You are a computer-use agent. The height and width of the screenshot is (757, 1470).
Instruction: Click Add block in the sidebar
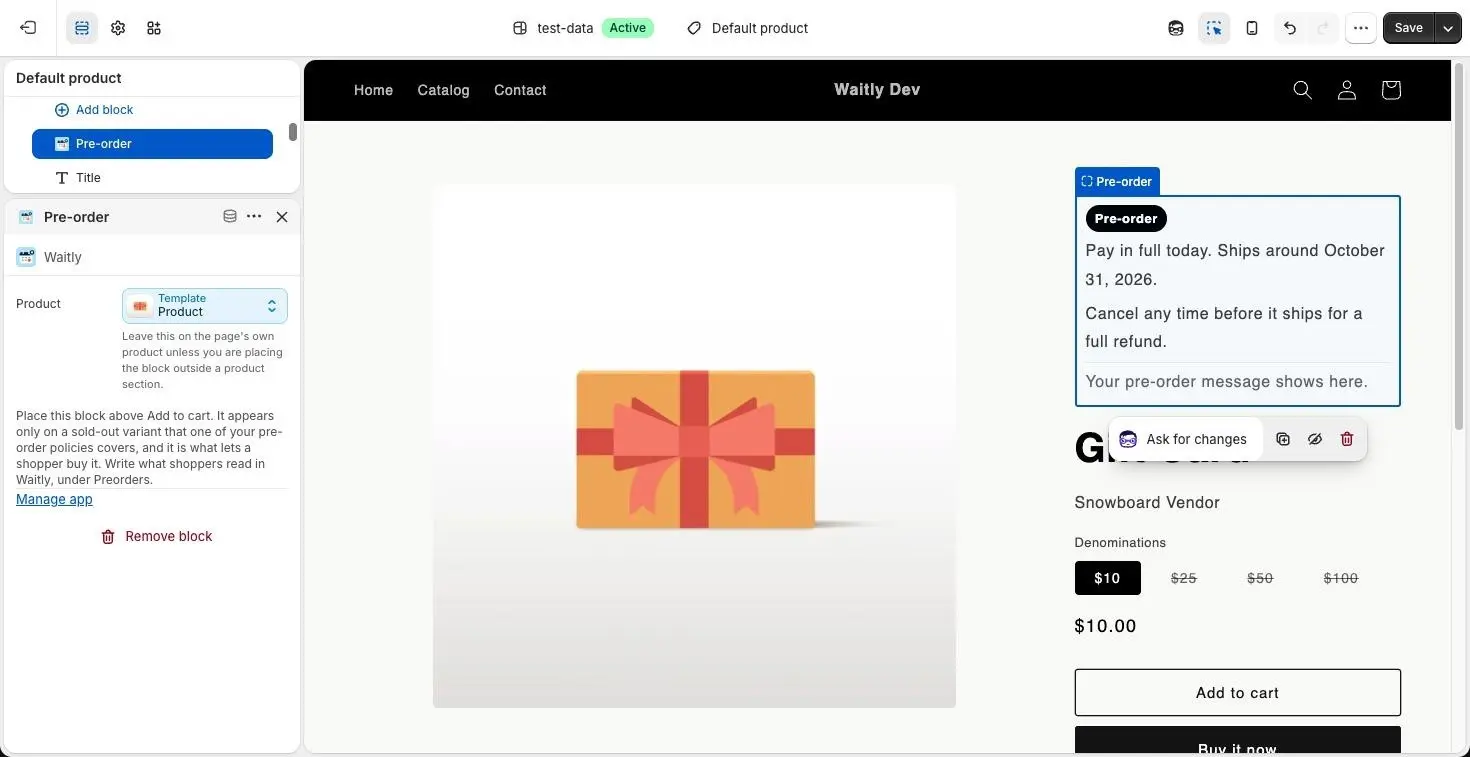(x=94, y=110)
